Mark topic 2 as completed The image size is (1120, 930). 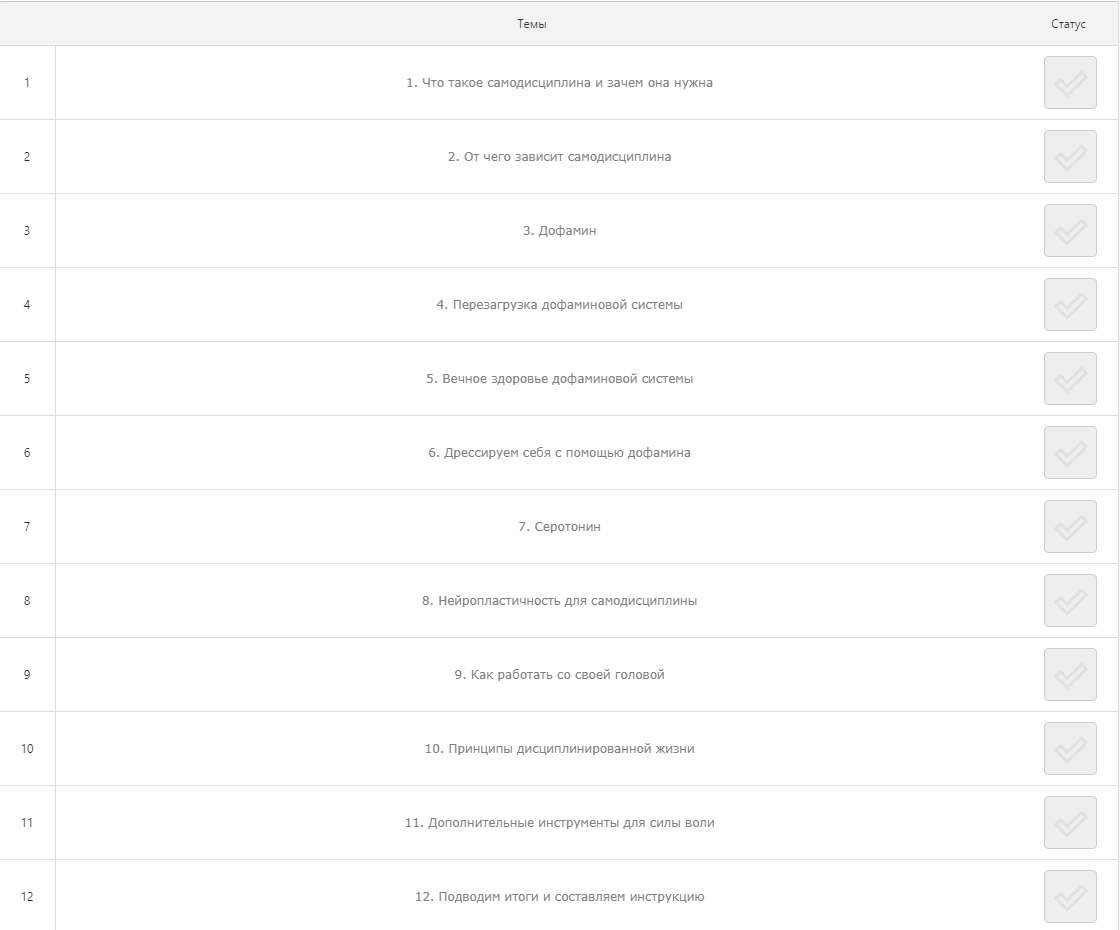pos(1070,157)
